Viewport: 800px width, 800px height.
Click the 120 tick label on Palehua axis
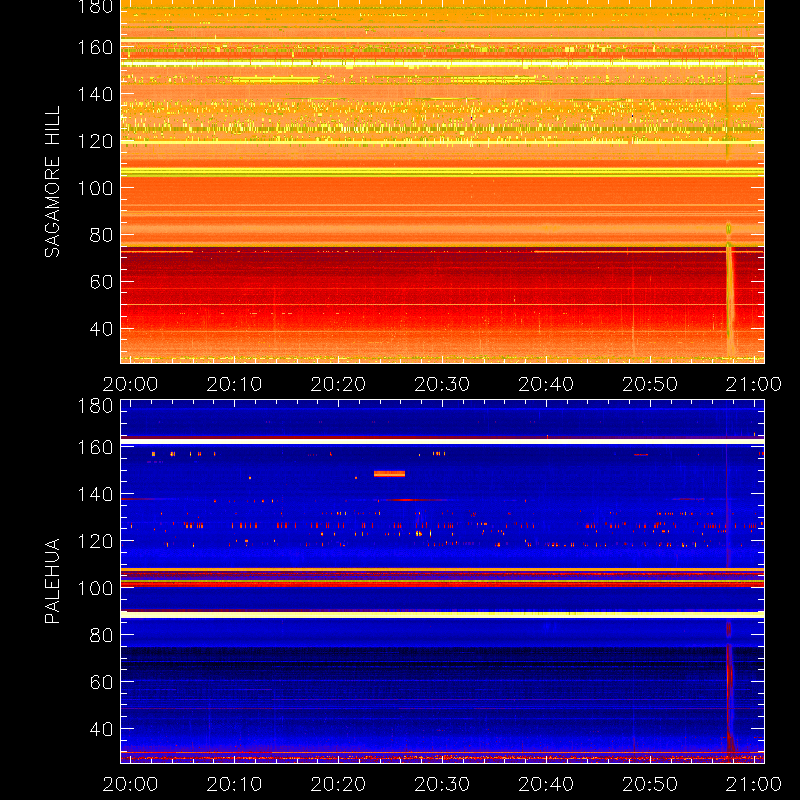95,541
